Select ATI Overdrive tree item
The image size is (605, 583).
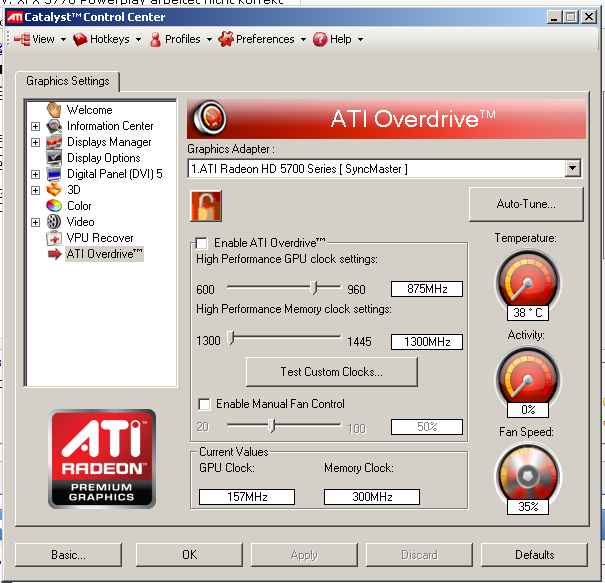pyautogui.click(x=105, y=254)
